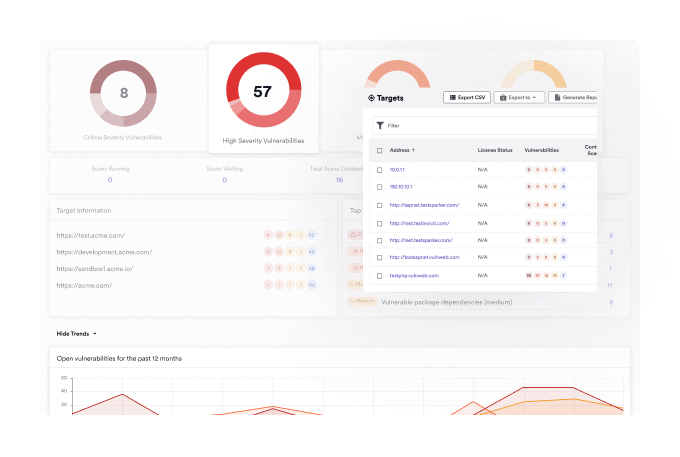Click the vulnerability count badges for testphp.vulnweb.com

546,275
